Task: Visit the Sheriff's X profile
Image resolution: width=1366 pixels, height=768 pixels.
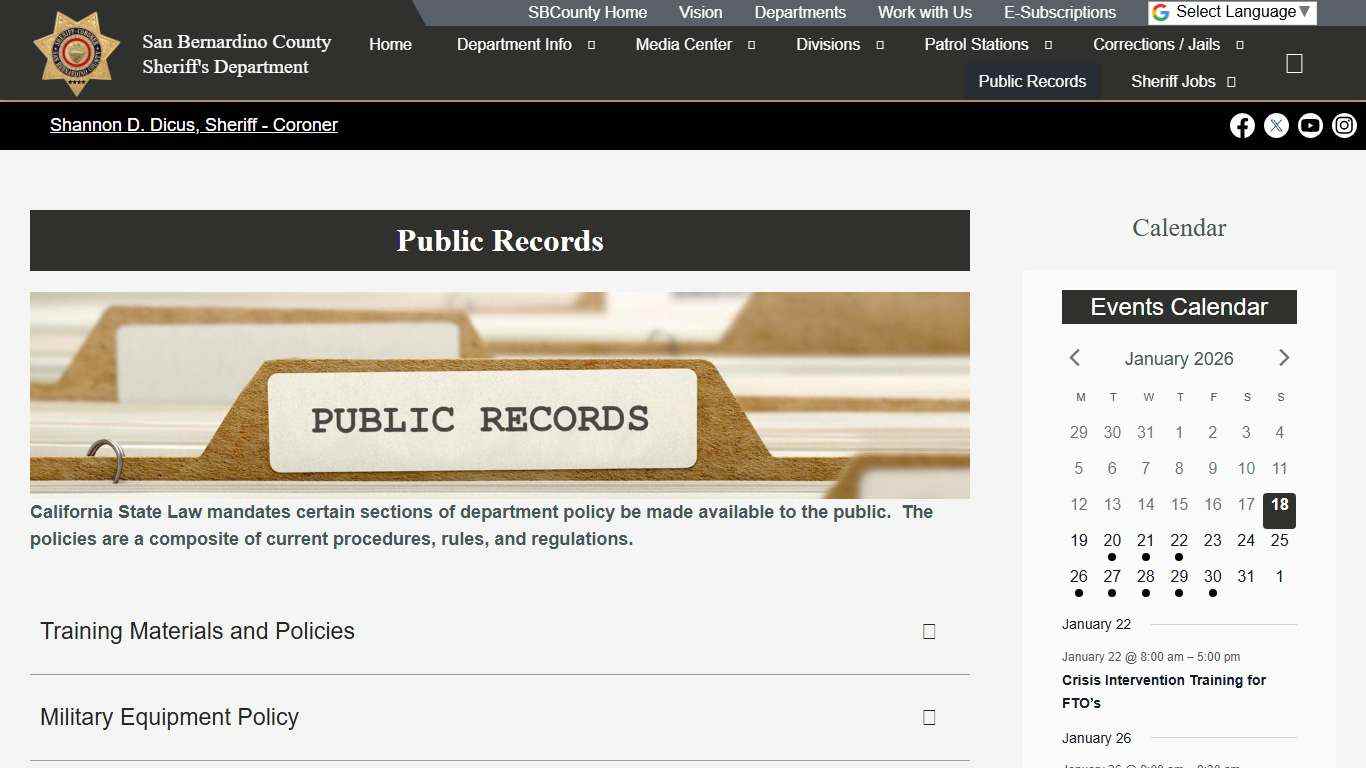Action: pyautogui.click(x=1276, y=126)
